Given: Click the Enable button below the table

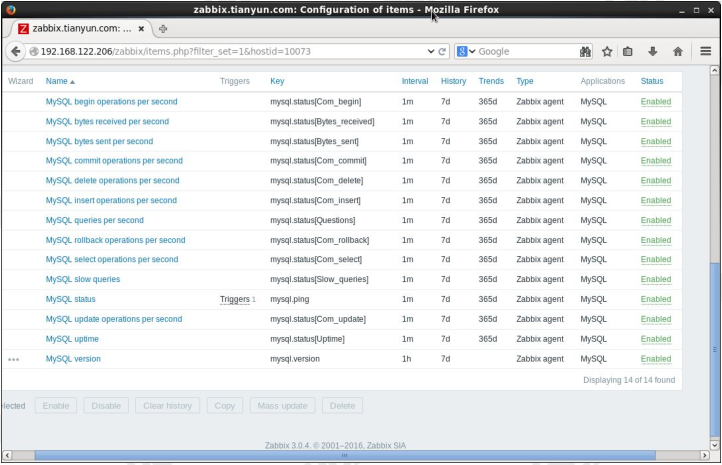Looking at the screenshot, I should (56, 406).
